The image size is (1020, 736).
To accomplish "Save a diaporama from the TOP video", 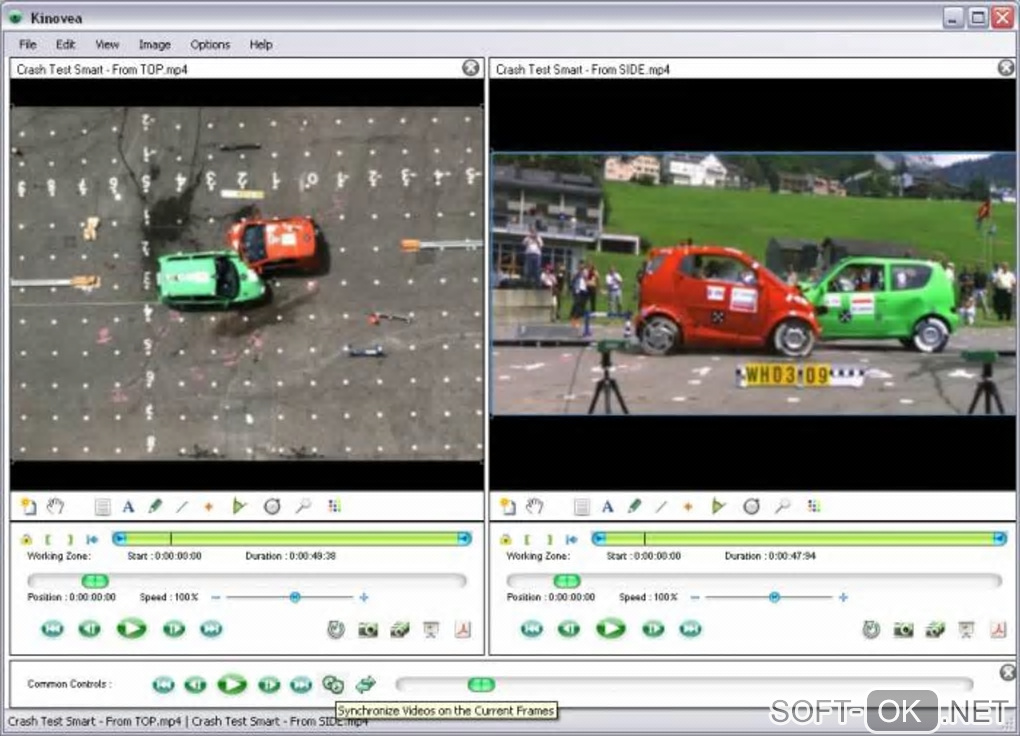I will click(431, 629).
